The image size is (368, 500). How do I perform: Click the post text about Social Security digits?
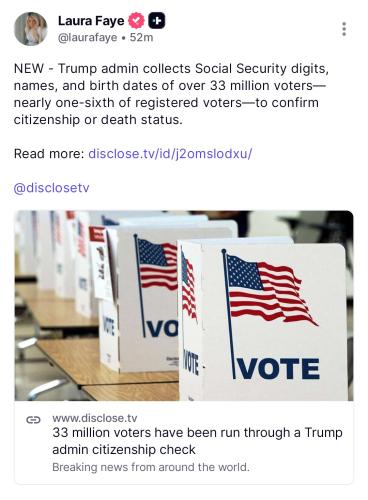[171, 94]
